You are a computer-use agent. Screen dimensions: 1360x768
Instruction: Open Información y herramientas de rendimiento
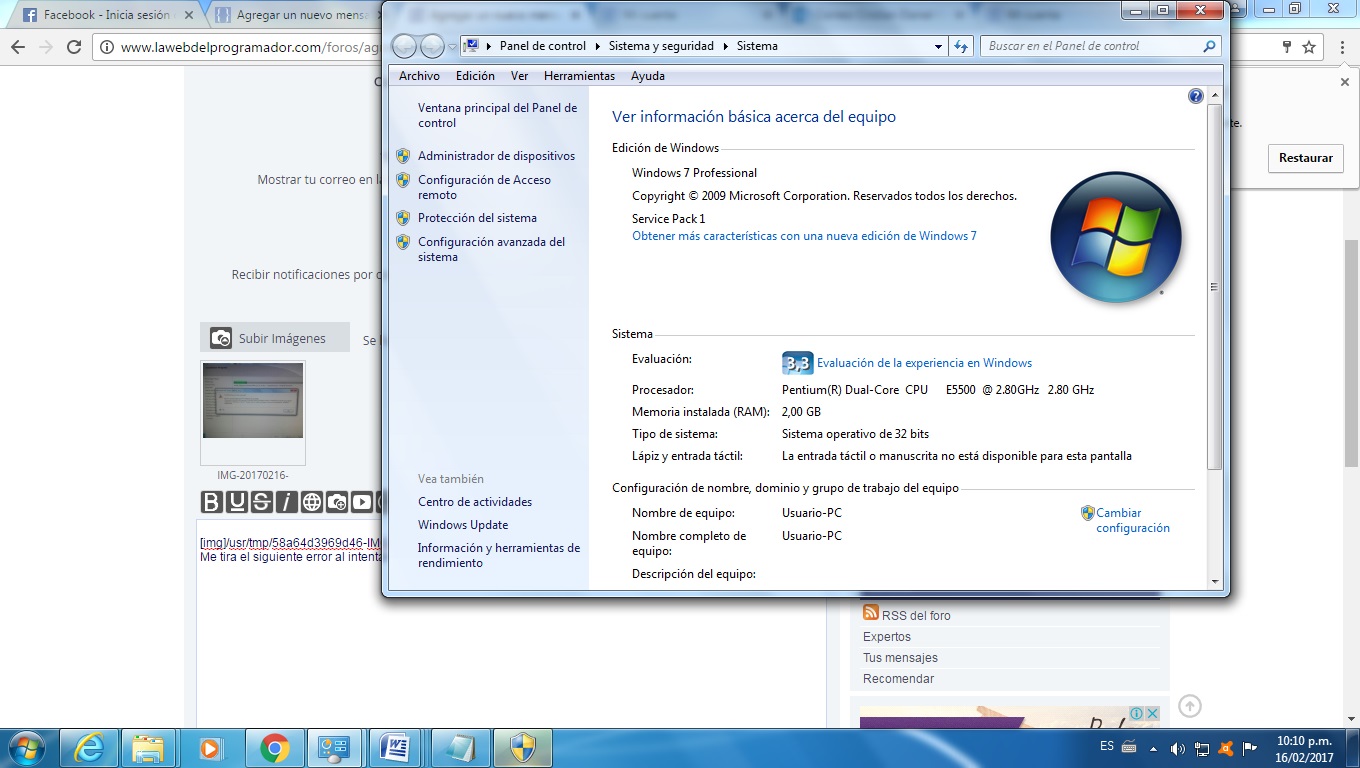[499, 555]
